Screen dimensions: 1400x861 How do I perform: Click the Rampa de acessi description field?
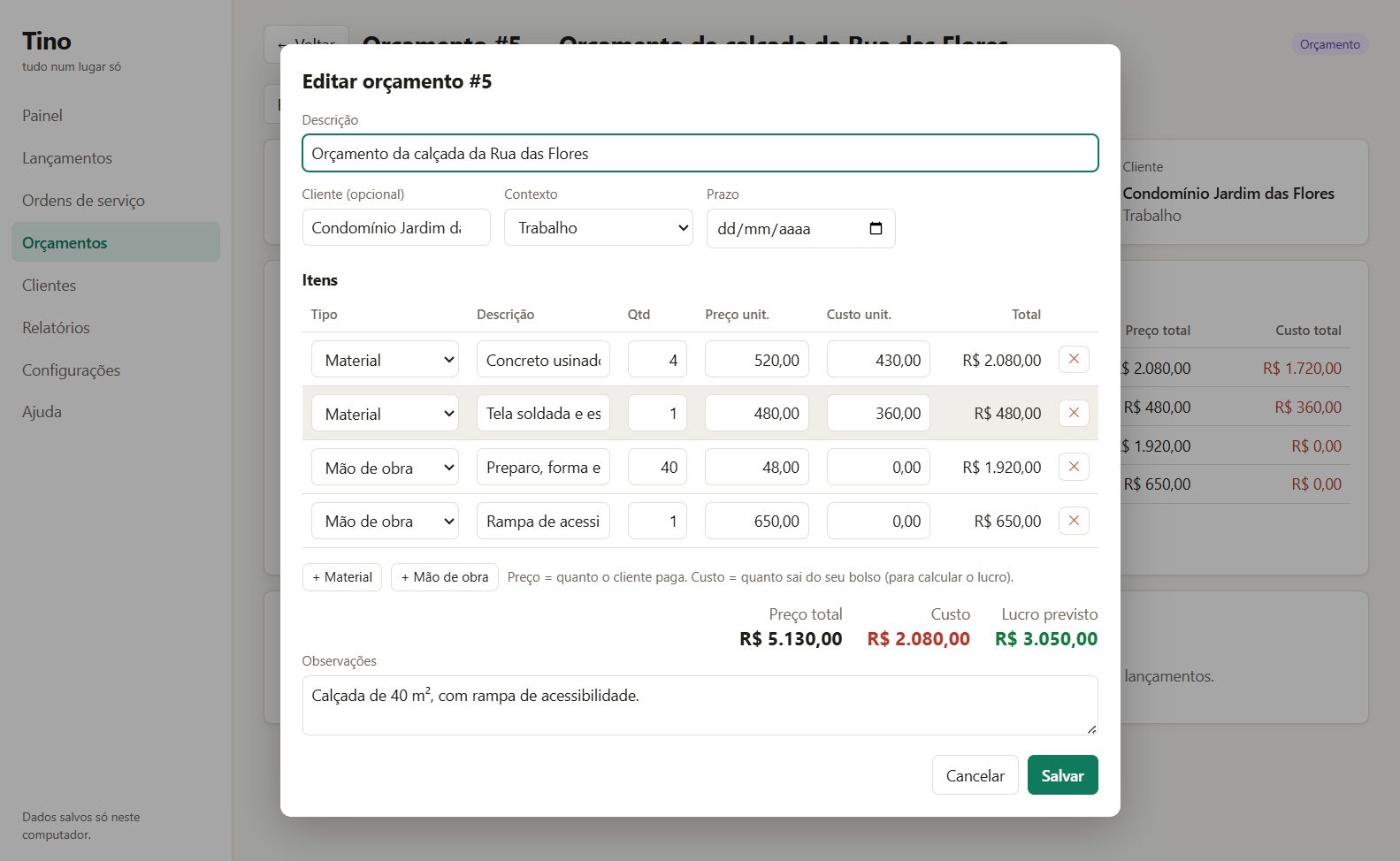pyautogui.click(x=543, y=521)
